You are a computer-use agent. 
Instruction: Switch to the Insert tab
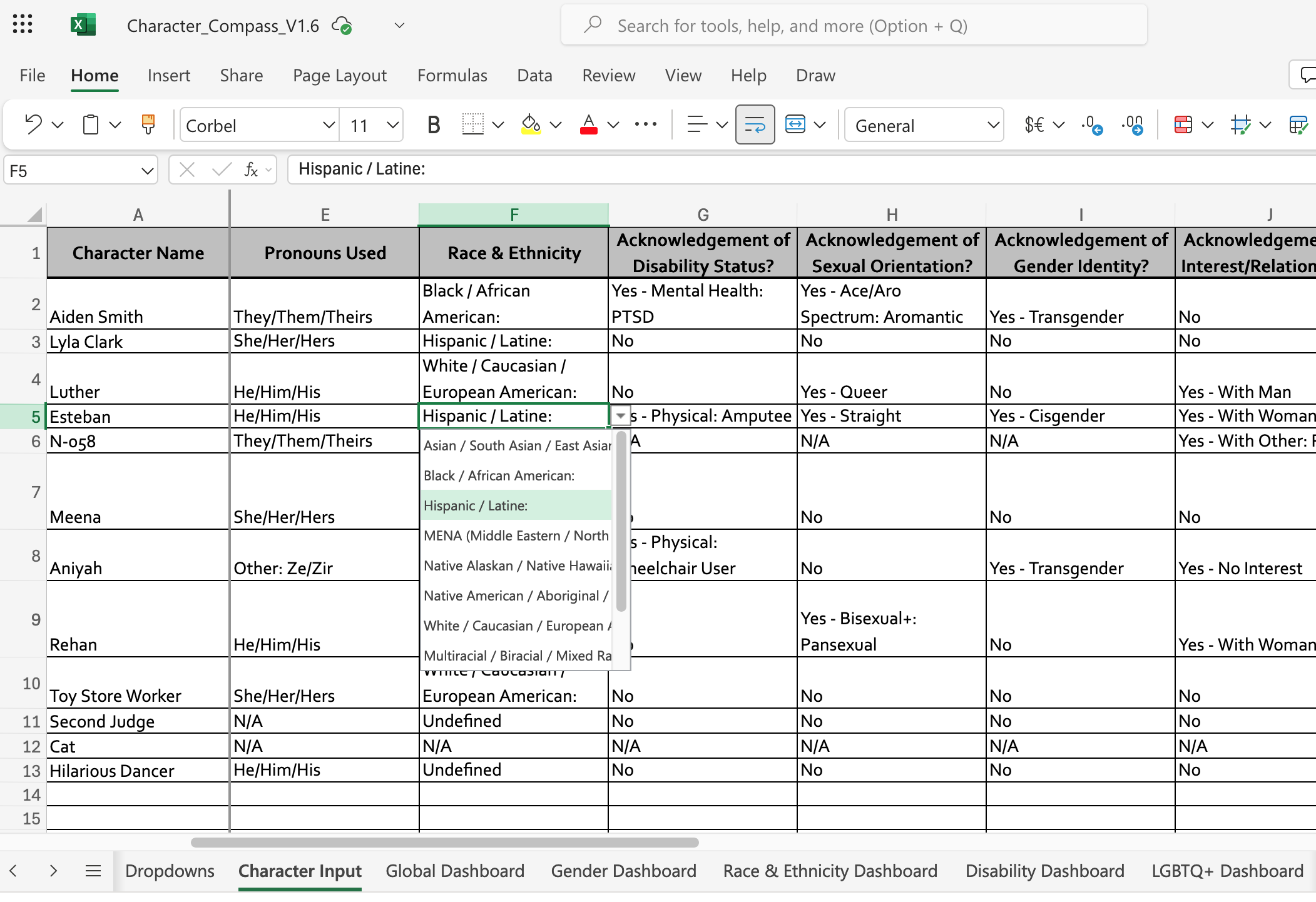tap(169, 76)
